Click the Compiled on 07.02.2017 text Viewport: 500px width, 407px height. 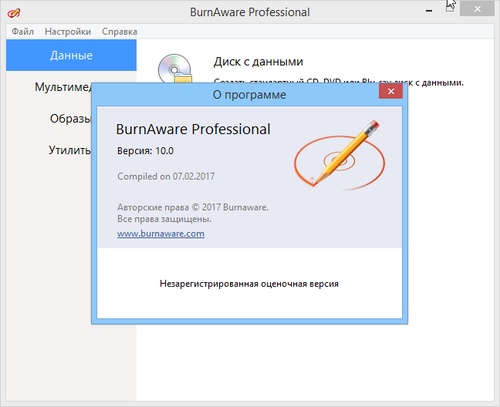[x=166, y=176]
